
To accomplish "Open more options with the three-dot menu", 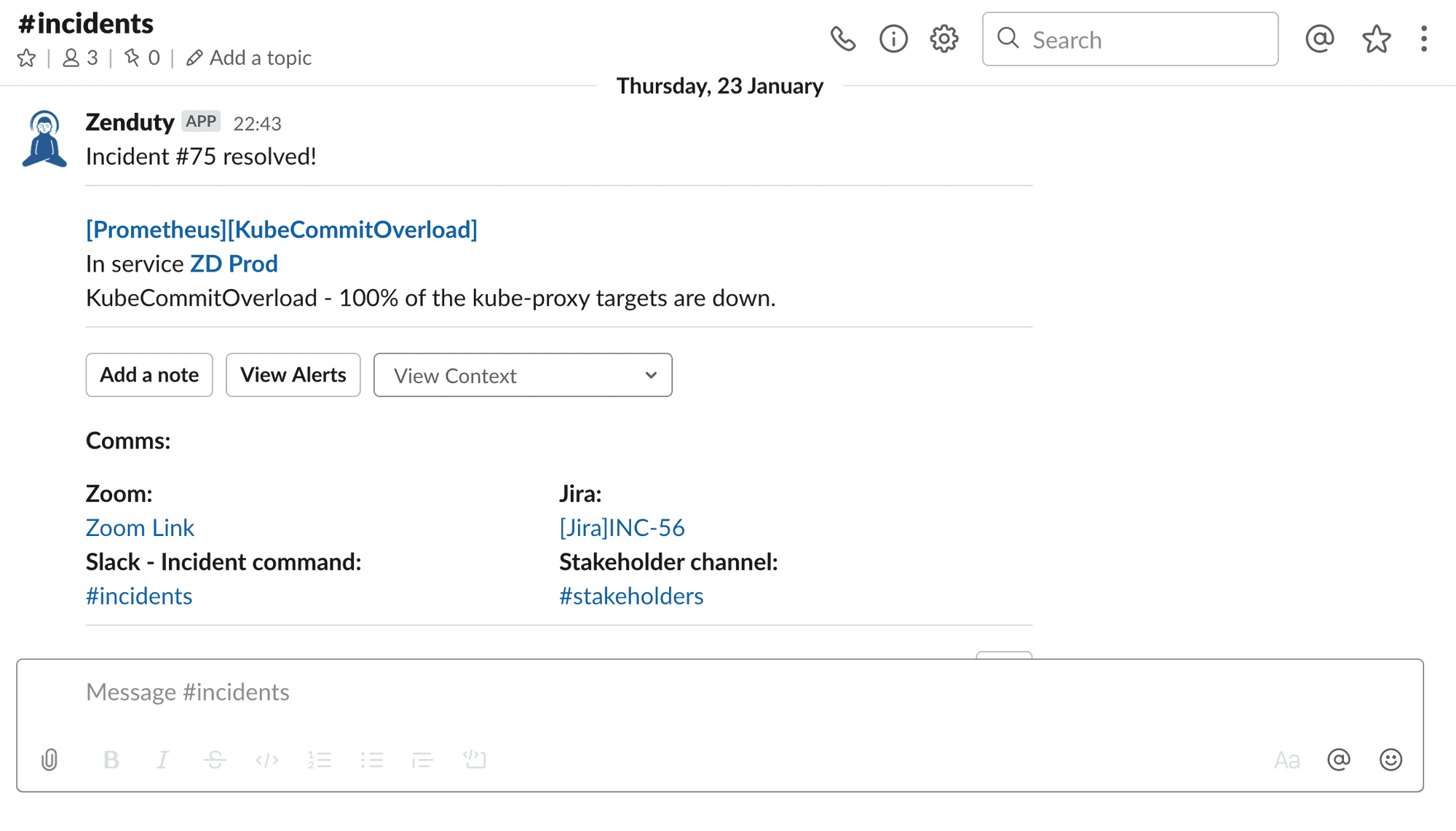I will click(1424, 39).
